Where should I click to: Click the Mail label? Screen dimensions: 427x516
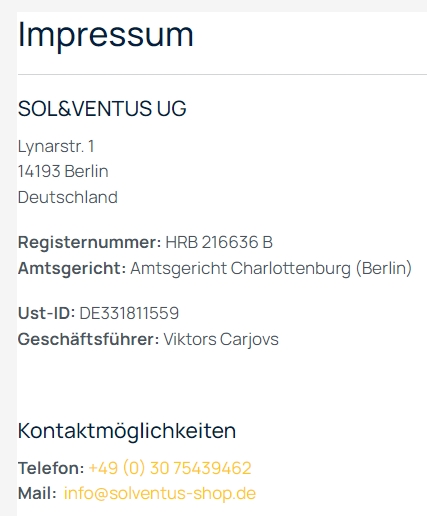37,493
